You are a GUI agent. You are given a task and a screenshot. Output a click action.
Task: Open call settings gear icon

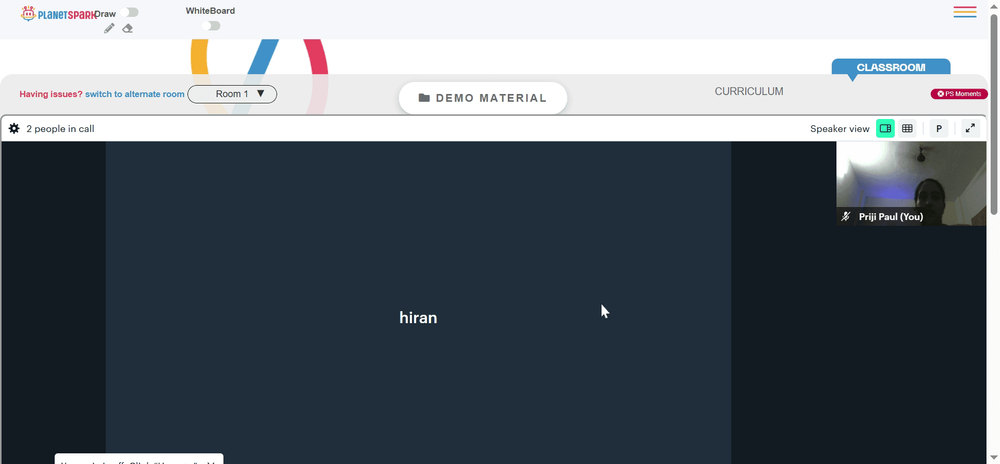tap(14, 129)
